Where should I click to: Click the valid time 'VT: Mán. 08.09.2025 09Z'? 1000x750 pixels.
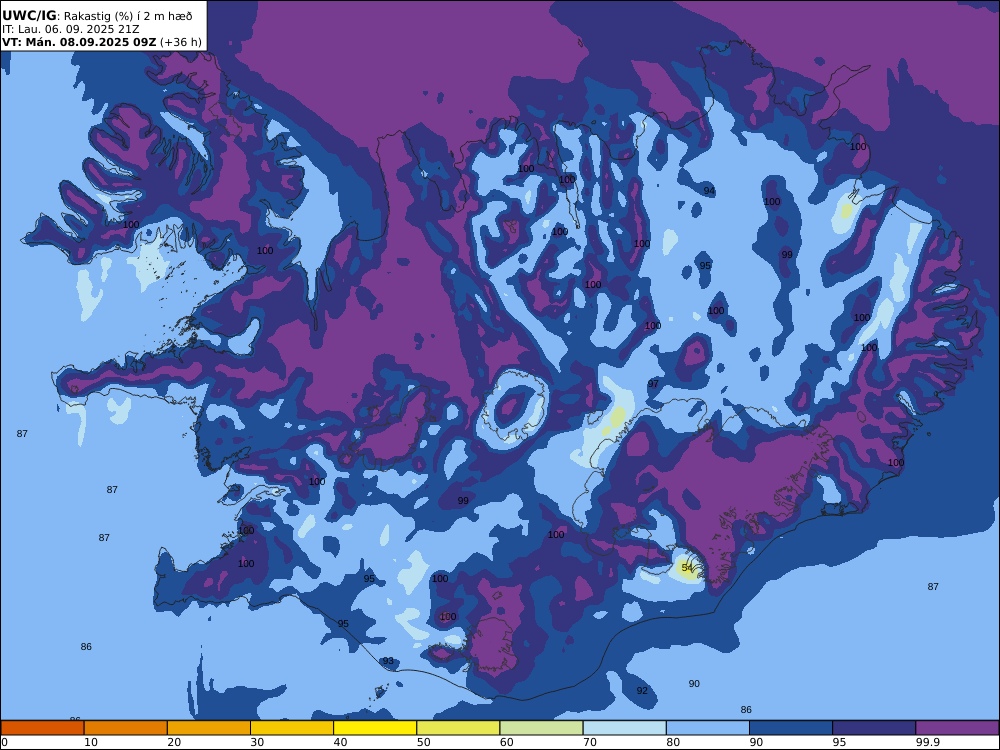pos(78,42)
